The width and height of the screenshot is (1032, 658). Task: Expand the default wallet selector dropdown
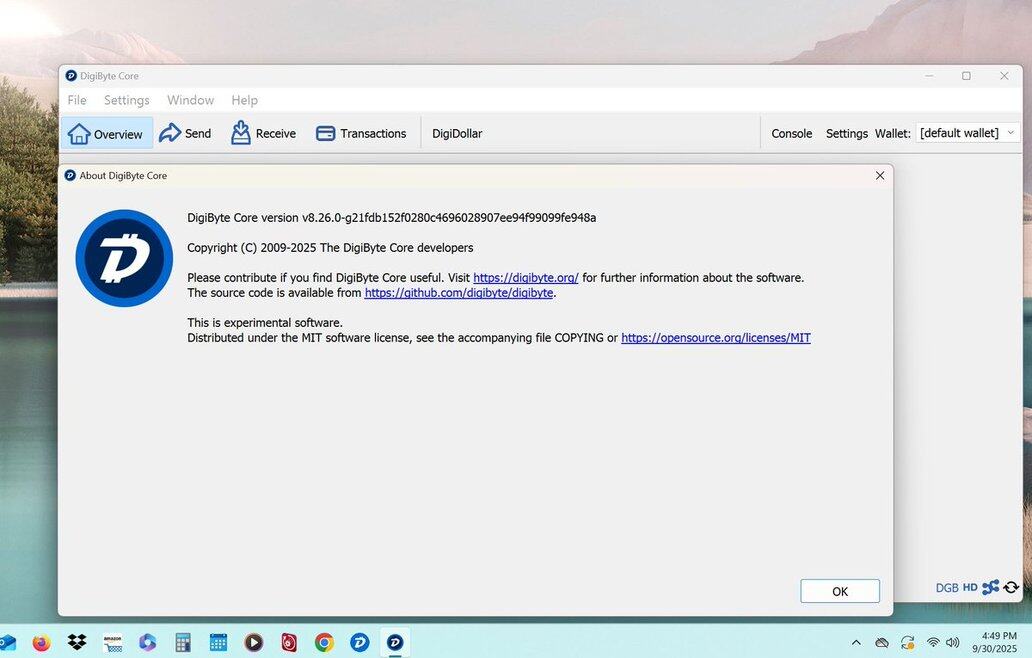click(967, 133)
